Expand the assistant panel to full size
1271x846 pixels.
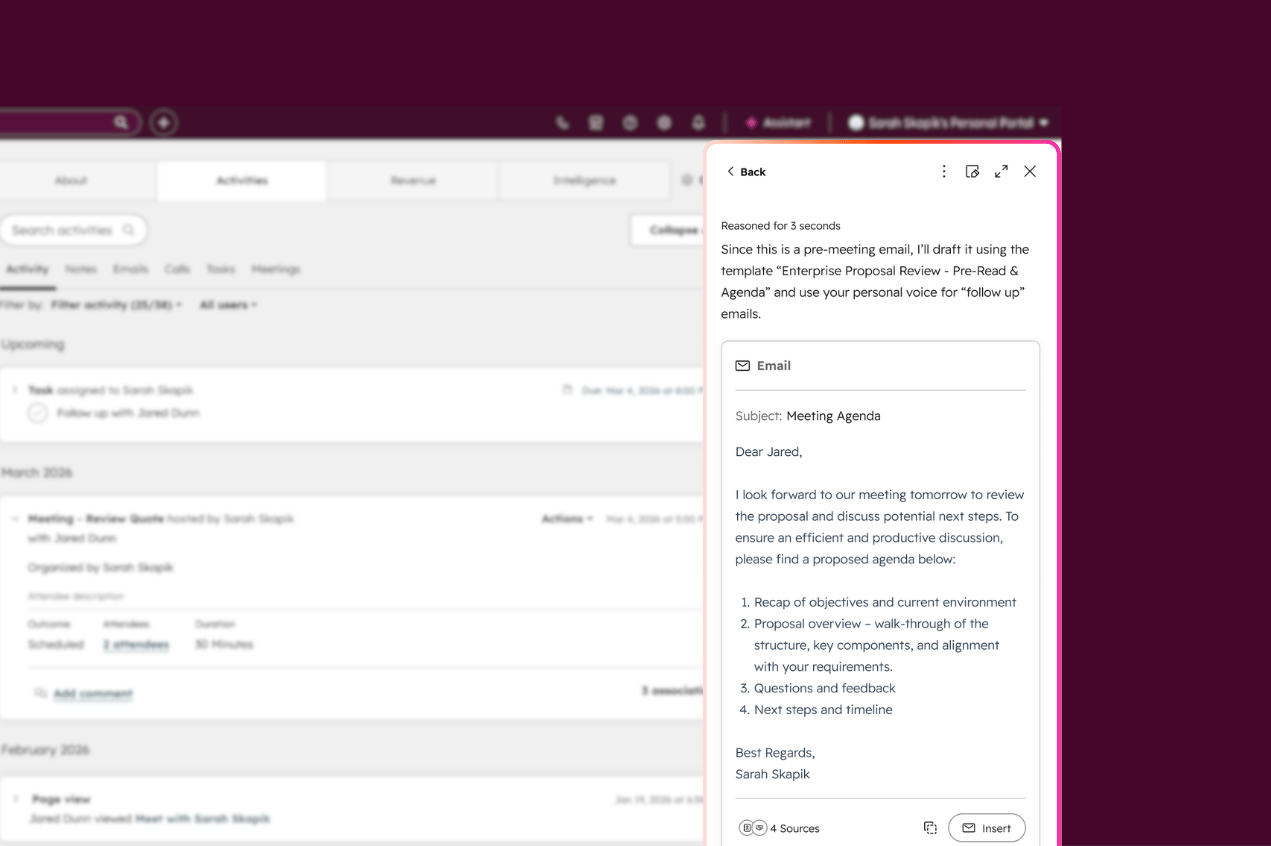point(1001,172)
